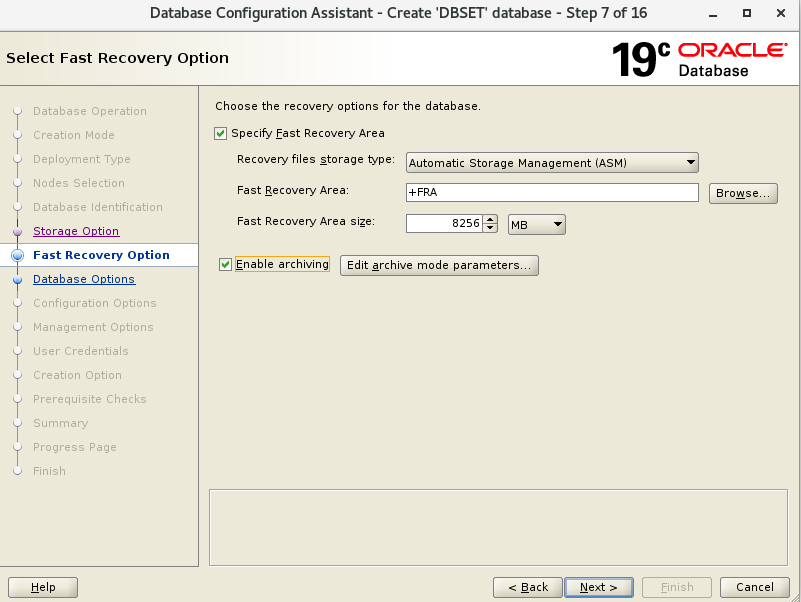Click the Prerequisite Checks step label

(90, 399)
